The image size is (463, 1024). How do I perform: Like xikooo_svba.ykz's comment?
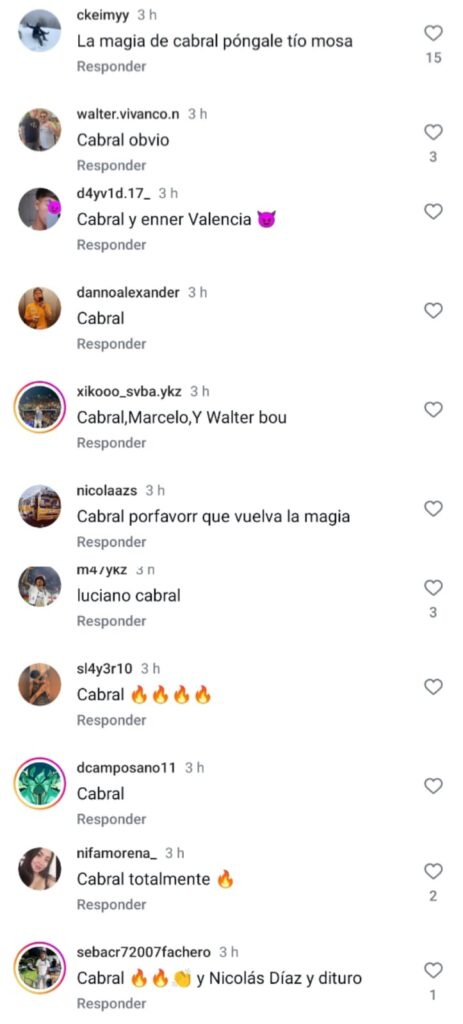[x=433, y=410]
